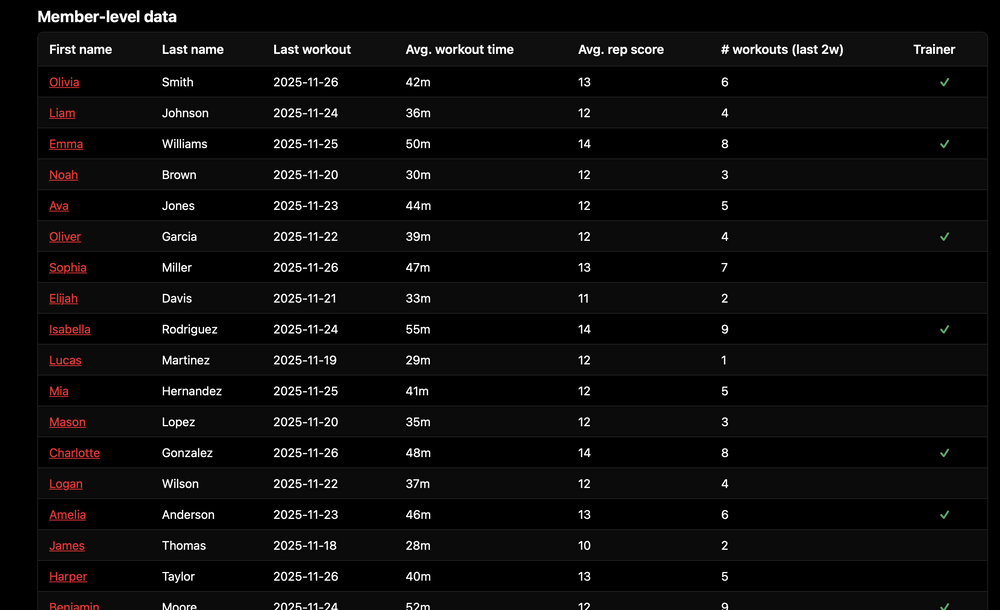Viewport: 1000px width, 610px height.
Task: Sort by the Last workout column header
Action: 312,50
